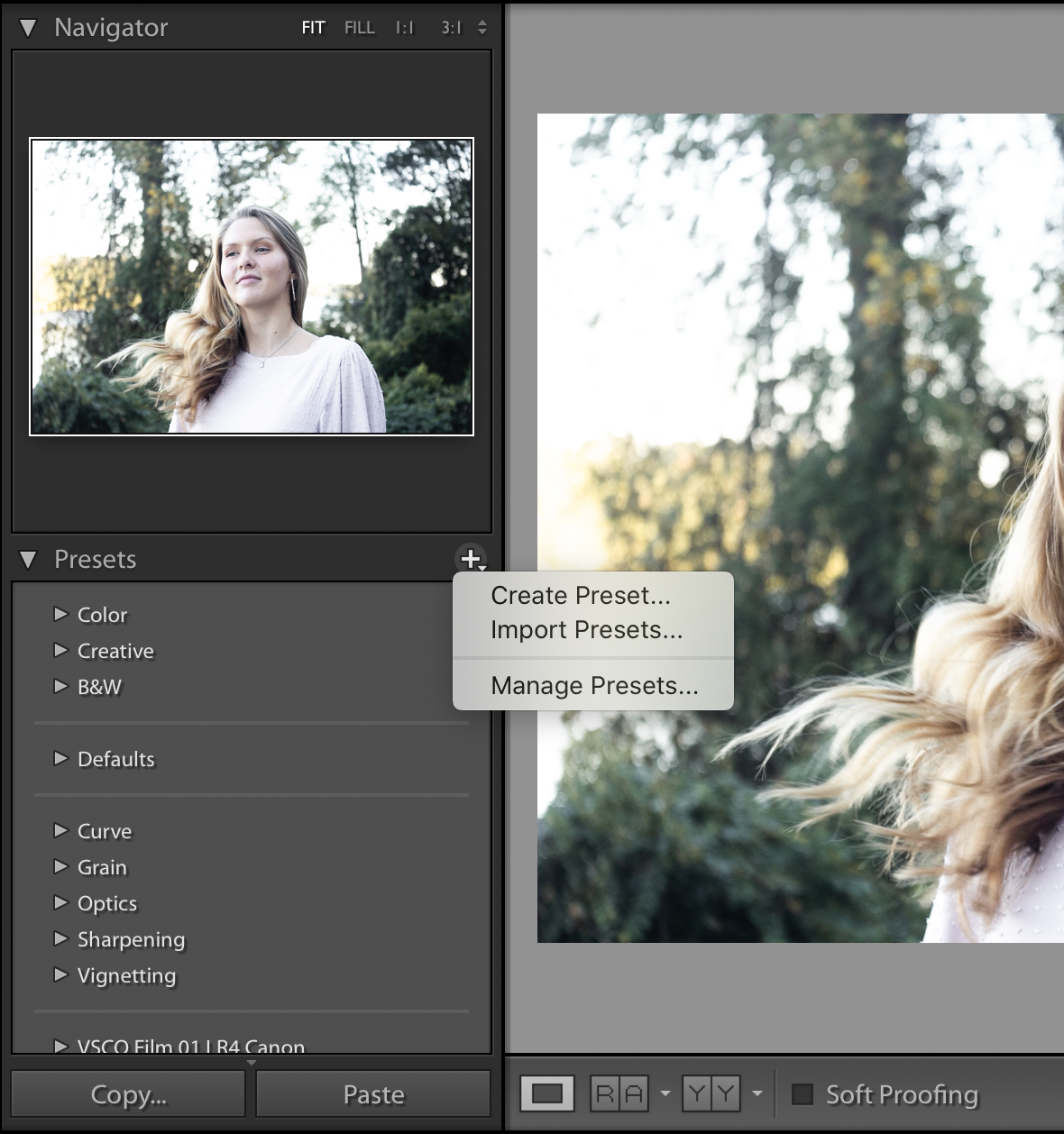The image size is (1064, 1134).
Task: Click the plus icon in Presets header
Action: tap(471, 559)
